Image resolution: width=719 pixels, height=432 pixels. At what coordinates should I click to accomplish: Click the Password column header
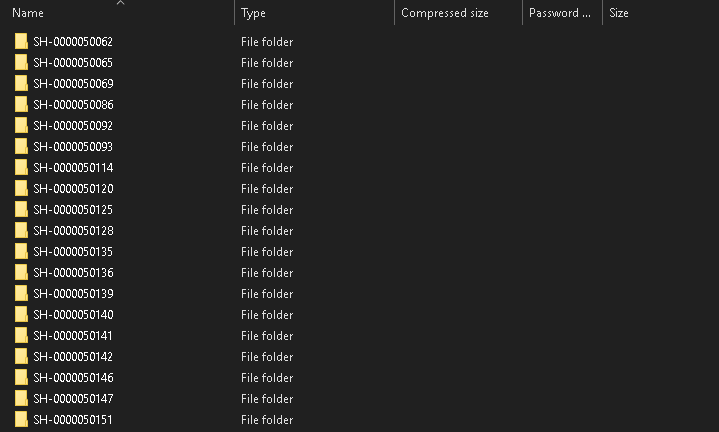pyautogui.click(x=560, y=14)
